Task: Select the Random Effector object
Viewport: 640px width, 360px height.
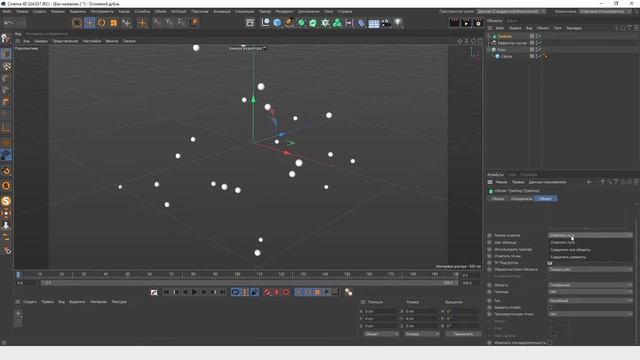Action: point(512,43)
